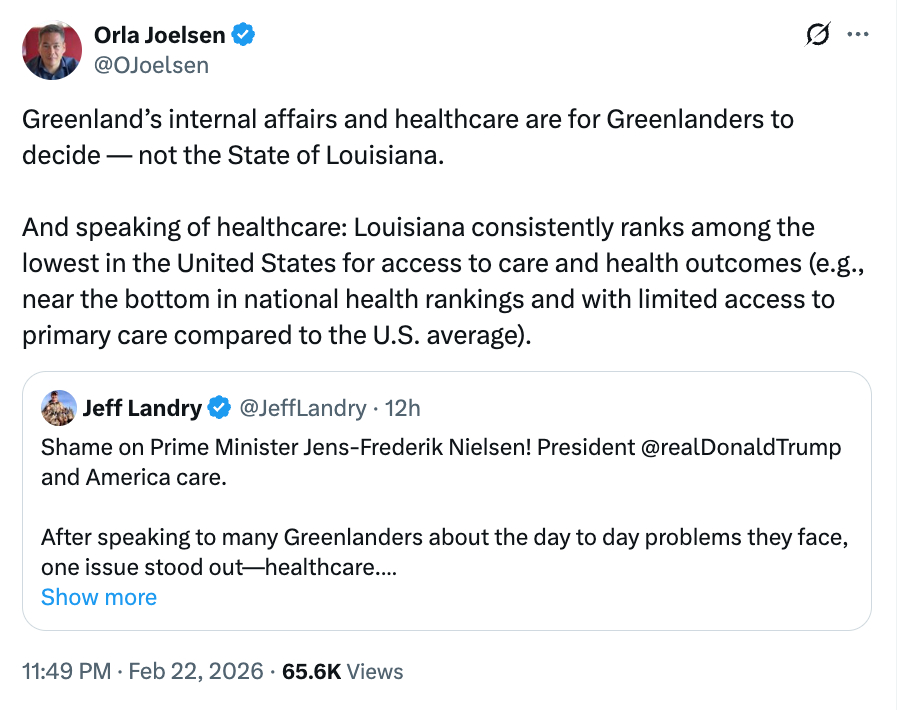902x710 pixels.
Task: Open the Grok explain-post icon
Action: coord(817,35)
